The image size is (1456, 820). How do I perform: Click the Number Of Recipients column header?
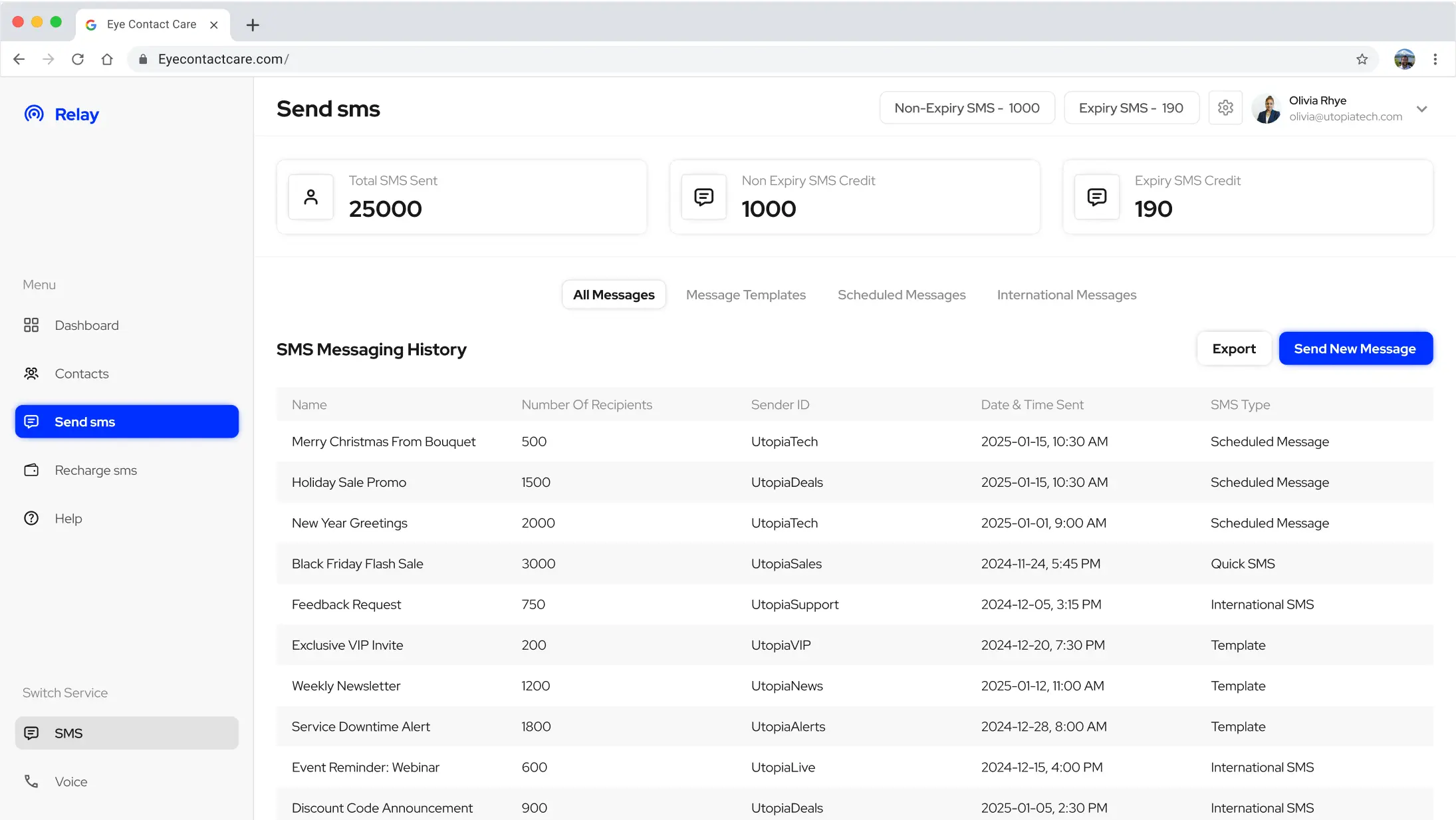pyautogui.click(x=586, y=404)
